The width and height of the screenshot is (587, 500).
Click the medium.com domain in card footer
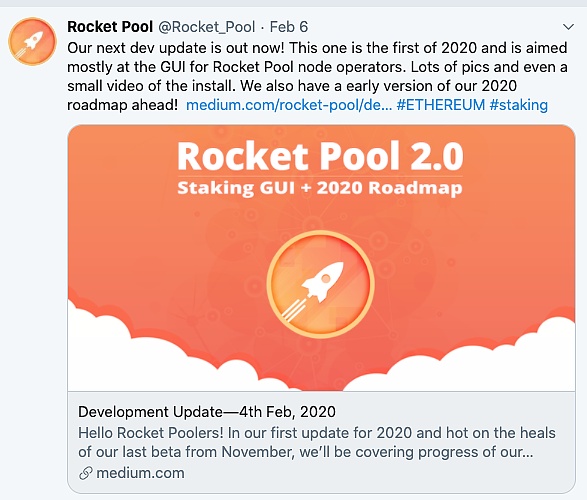click(140, 473)
